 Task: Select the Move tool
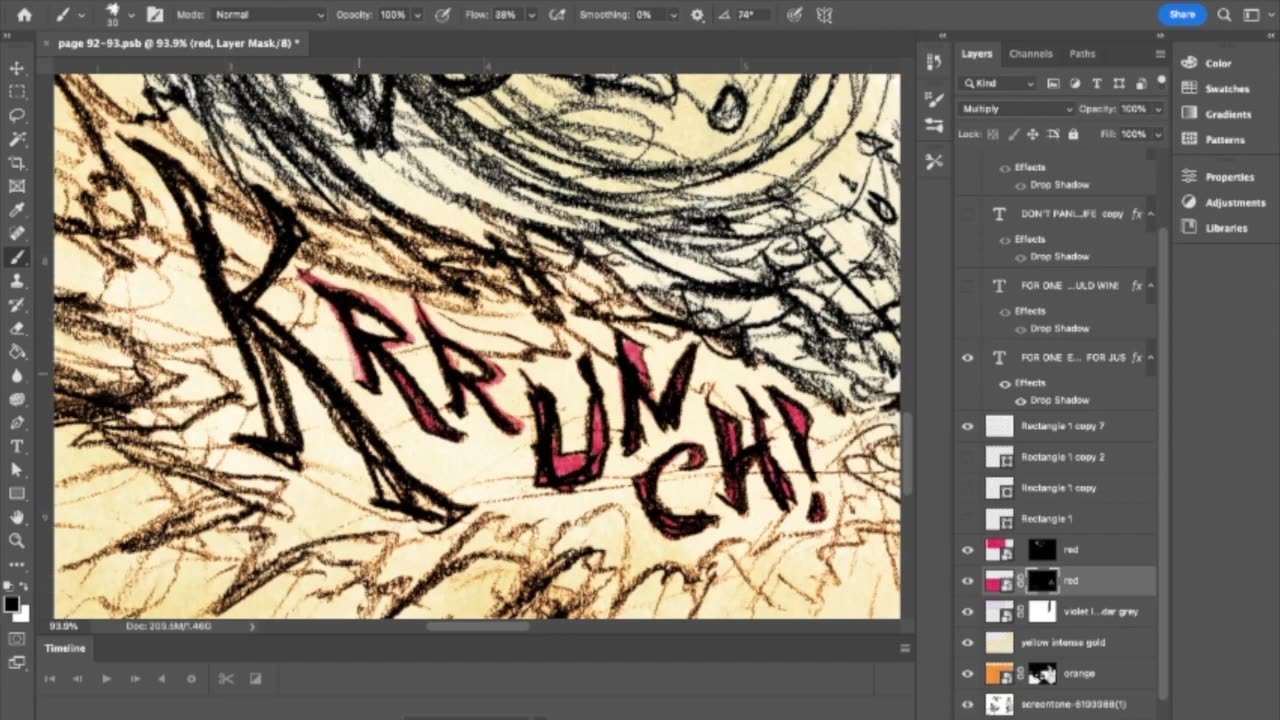(x=17, y=68)
